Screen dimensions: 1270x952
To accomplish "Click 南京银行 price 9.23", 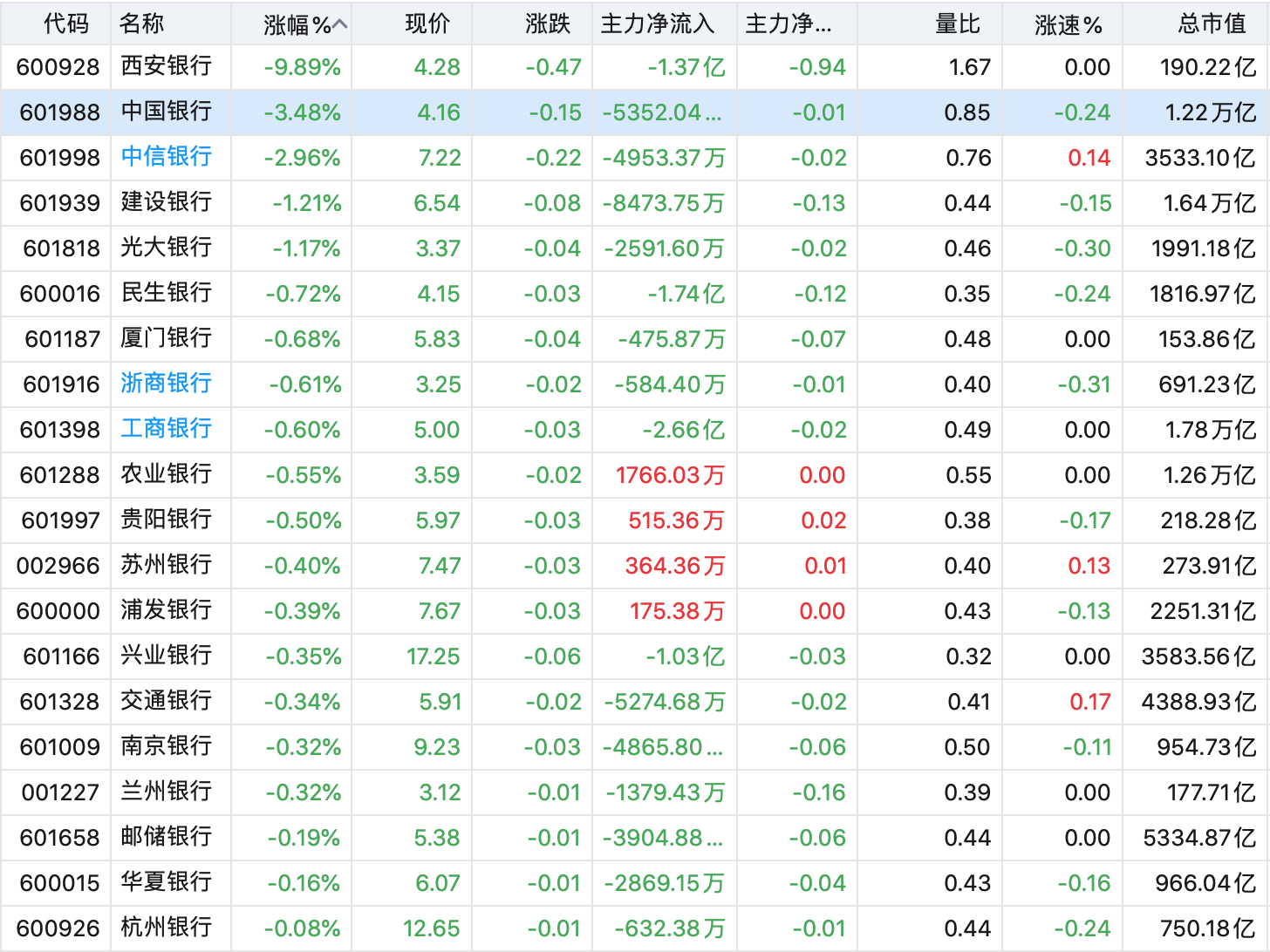I will (437, 747).
